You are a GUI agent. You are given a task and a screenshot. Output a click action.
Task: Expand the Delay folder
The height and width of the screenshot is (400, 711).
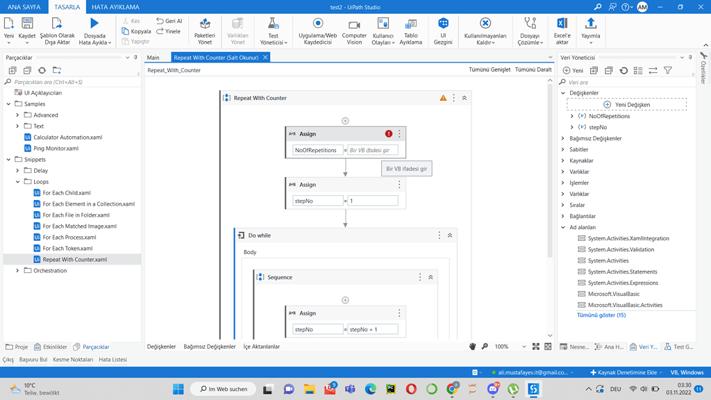pyautogui.click(x=18, y=171)
